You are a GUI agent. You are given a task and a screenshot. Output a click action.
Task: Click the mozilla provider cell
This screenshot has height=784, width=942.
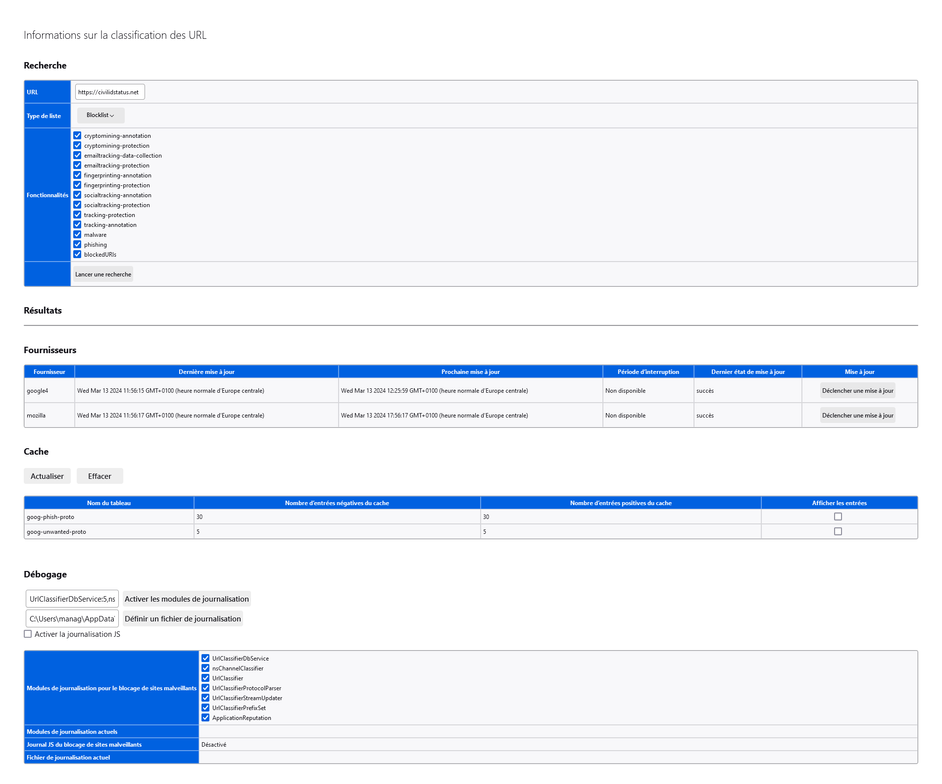[x=49, y=415]
